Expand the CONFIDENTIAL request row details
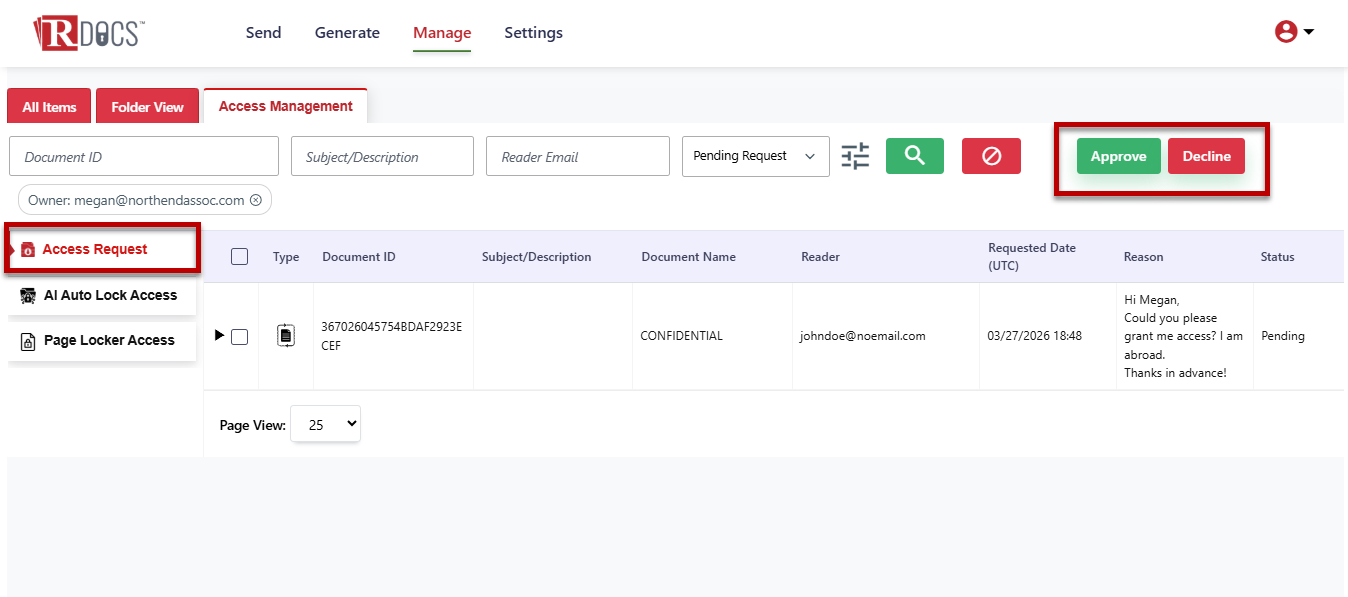This screenshot has height=597, width=1348. click(x=220, y=335)
